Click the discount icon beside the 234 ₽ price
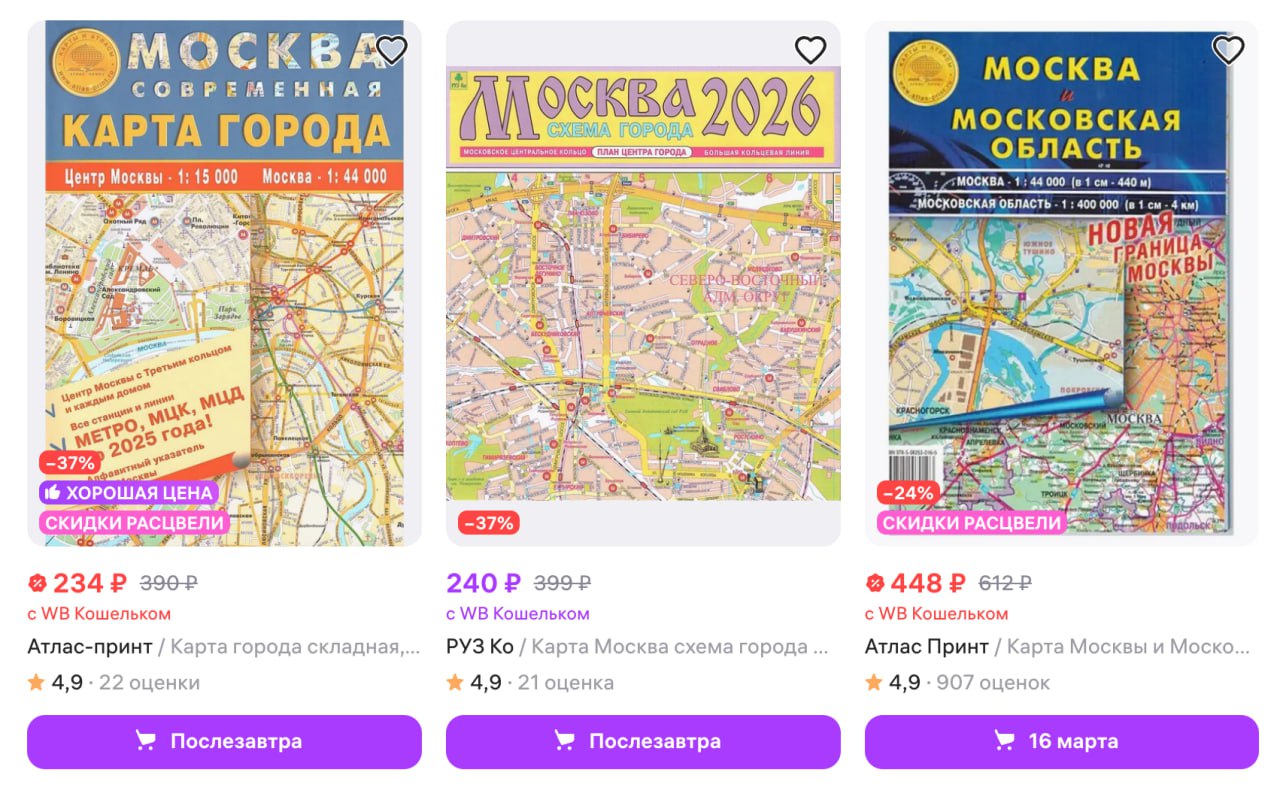The image size is (1280, 797). tap(37, 583)
